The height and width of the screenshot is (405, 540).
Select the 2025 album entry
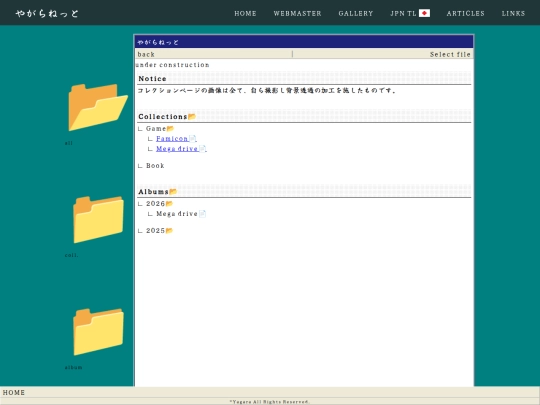point(155,231)
